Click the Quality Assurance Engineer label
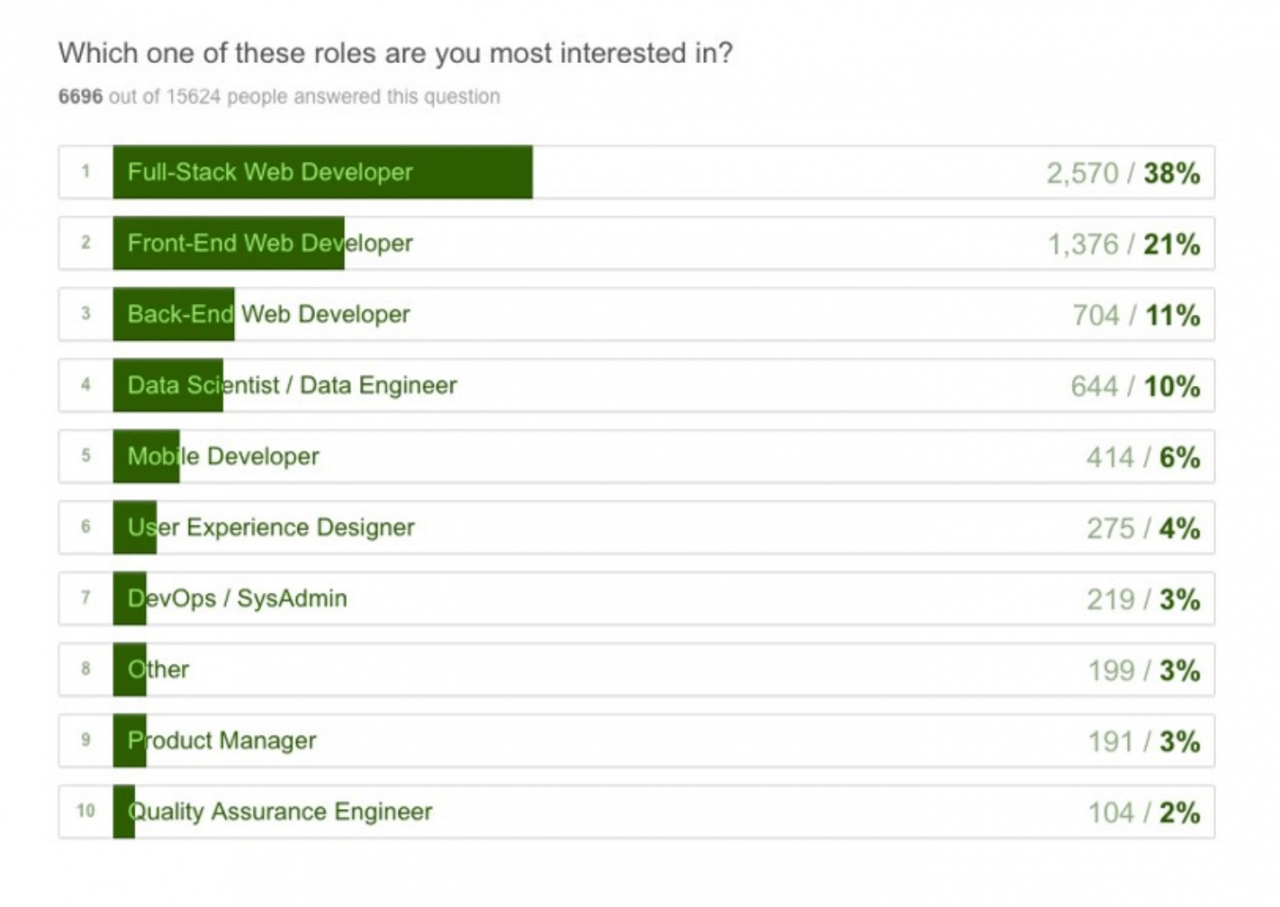Image resolution: width=1280 pixels, height=907 pixels. [x=280, y=811]
